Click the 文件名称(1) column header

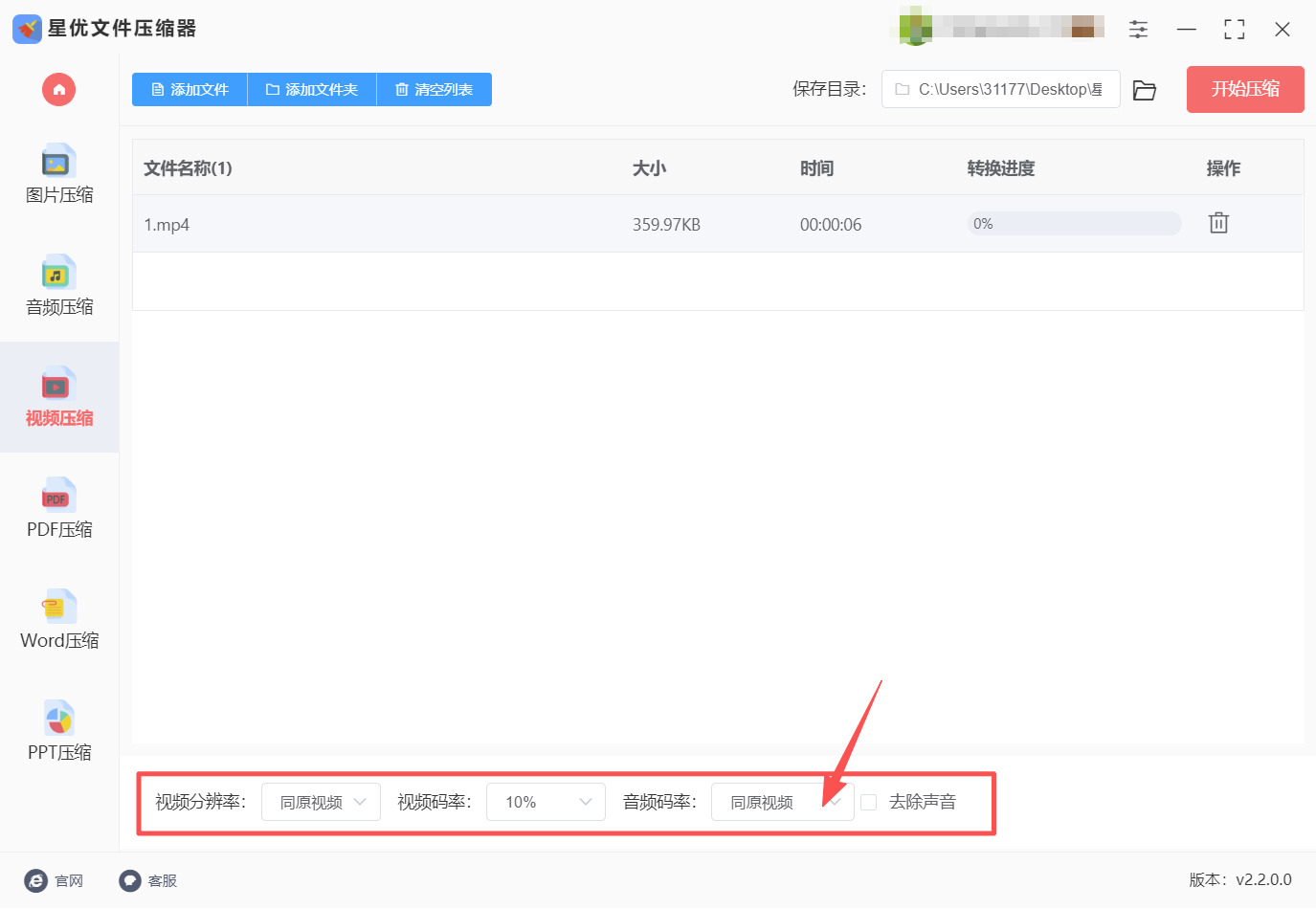tap(188, 168)
